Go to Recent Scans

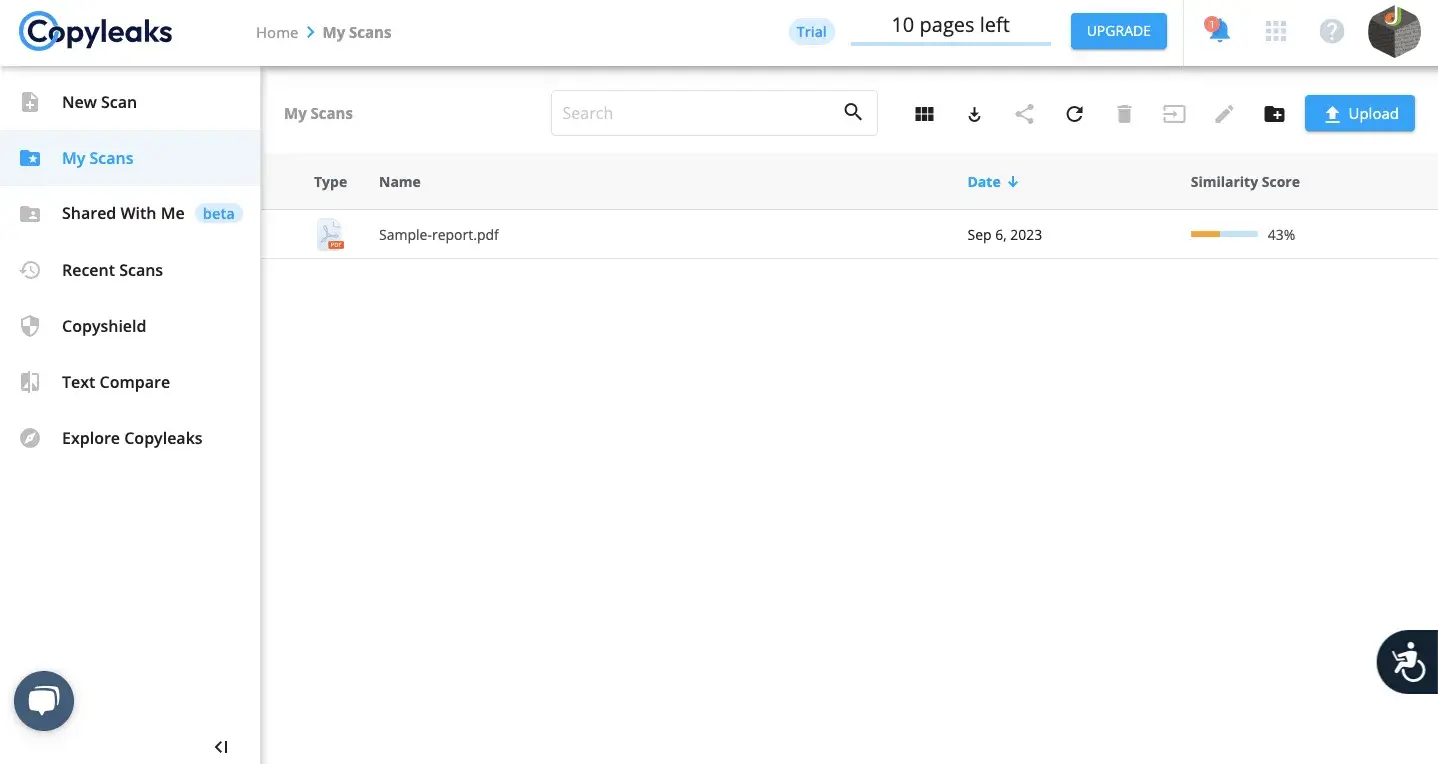pos(112,270)
